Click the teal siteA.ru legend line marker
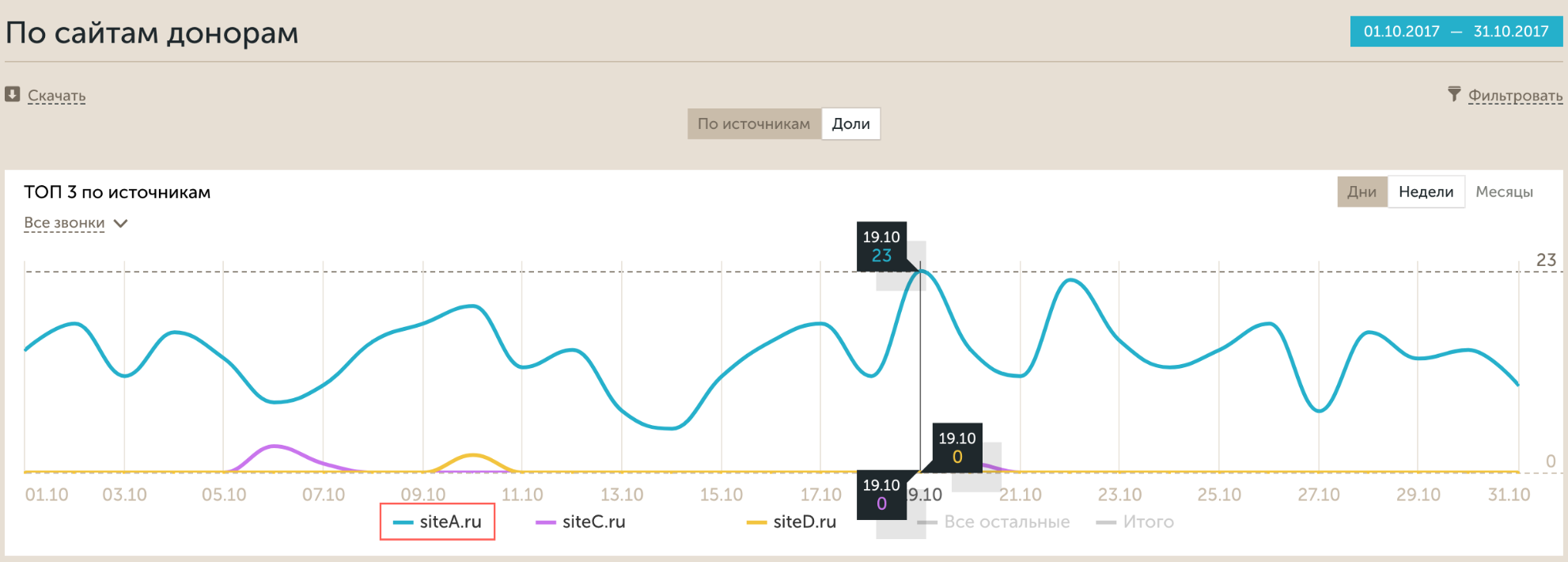 point(403,522)
